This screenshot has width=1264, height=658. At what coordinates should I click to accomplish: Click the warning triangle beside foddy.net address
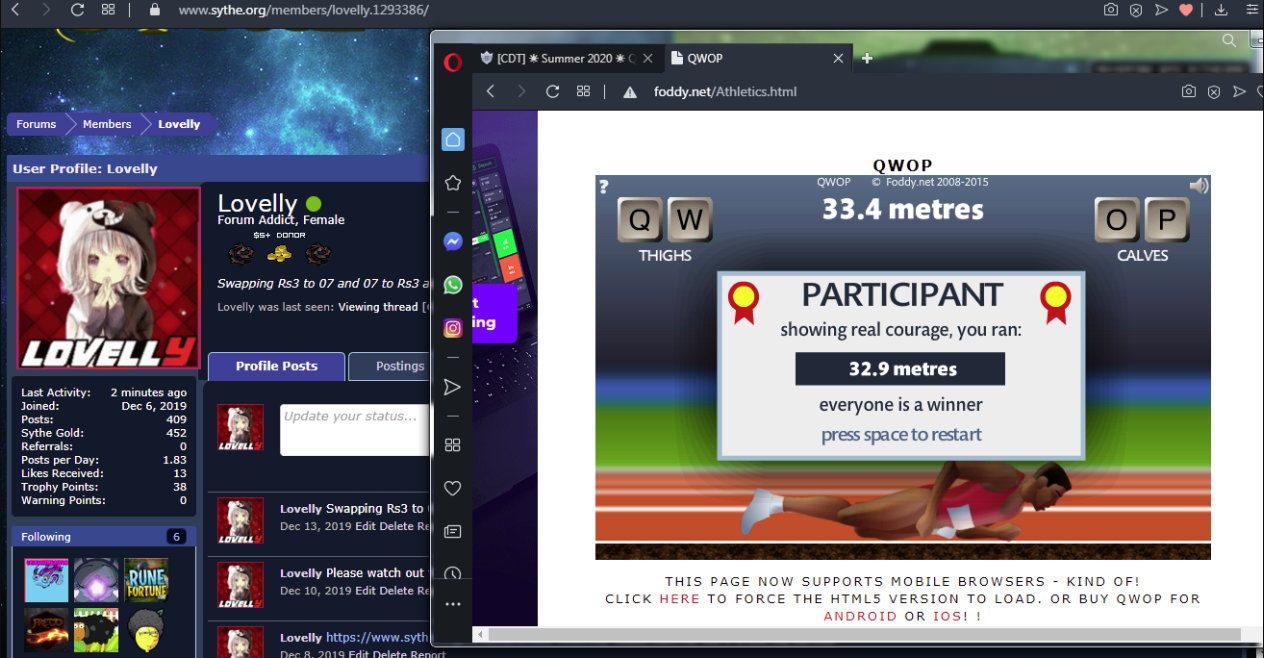[630, 92]
